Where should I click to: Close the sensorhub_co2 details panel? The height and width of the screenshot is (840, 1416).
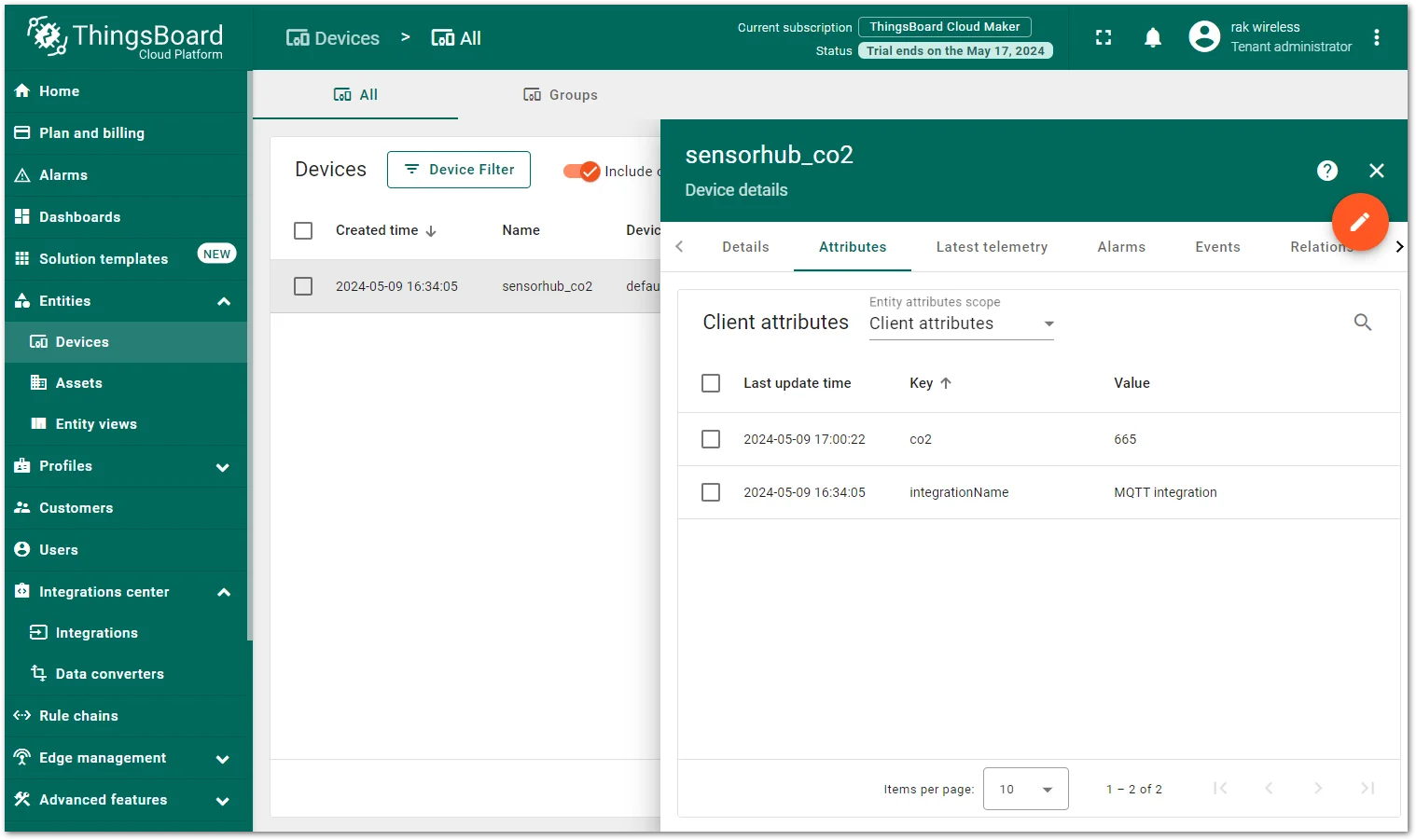pos(1377,171)
